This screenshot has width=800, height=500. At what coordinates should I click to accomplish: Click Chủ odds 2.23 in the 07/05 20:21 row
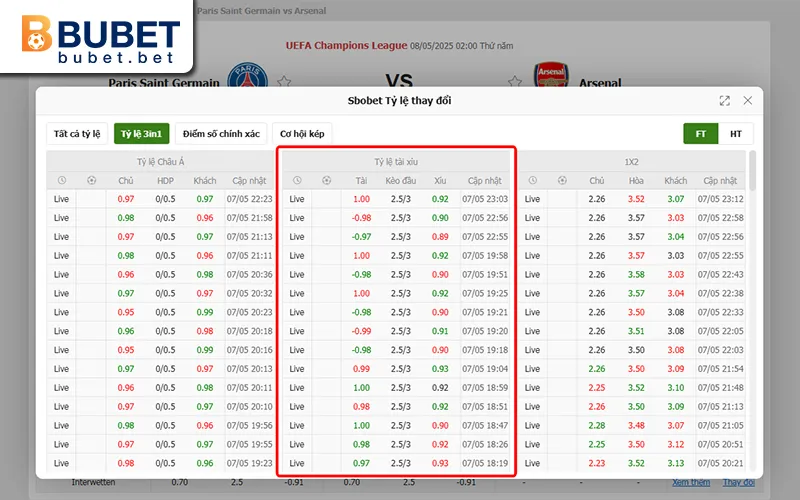(597, 463)
